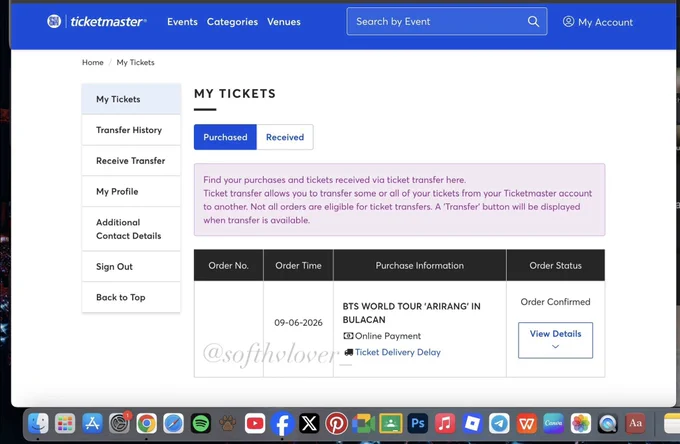Open Finder from the dock

(x=38, y=423)
